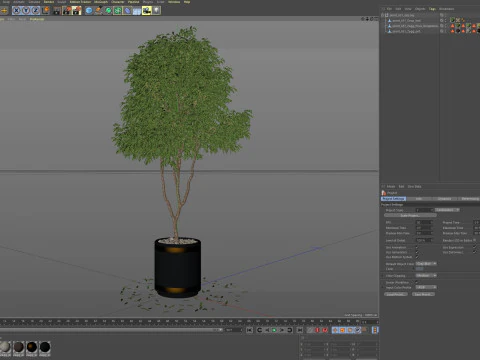Open the Window menu

tap(174, 2)
